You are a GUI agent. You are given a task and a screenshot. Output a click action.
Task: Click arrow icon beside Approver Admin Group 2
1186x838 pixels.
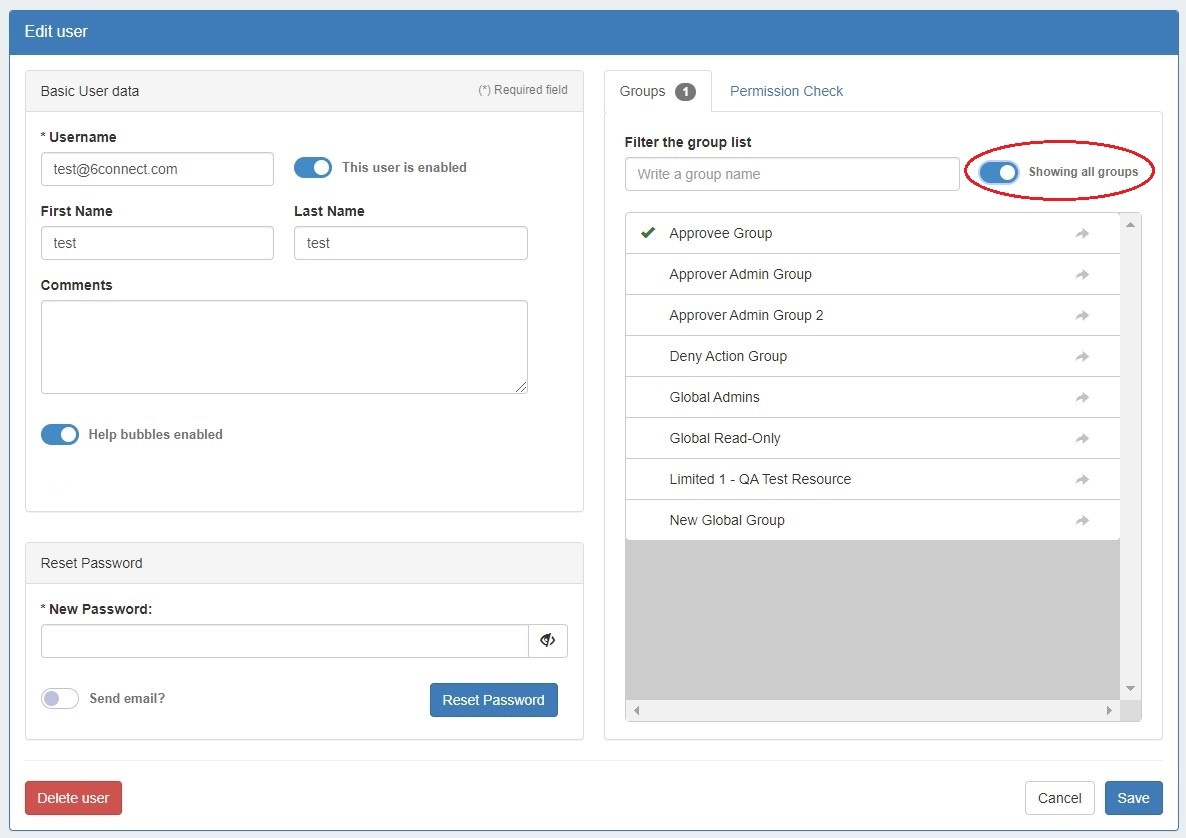[1082, 315]
